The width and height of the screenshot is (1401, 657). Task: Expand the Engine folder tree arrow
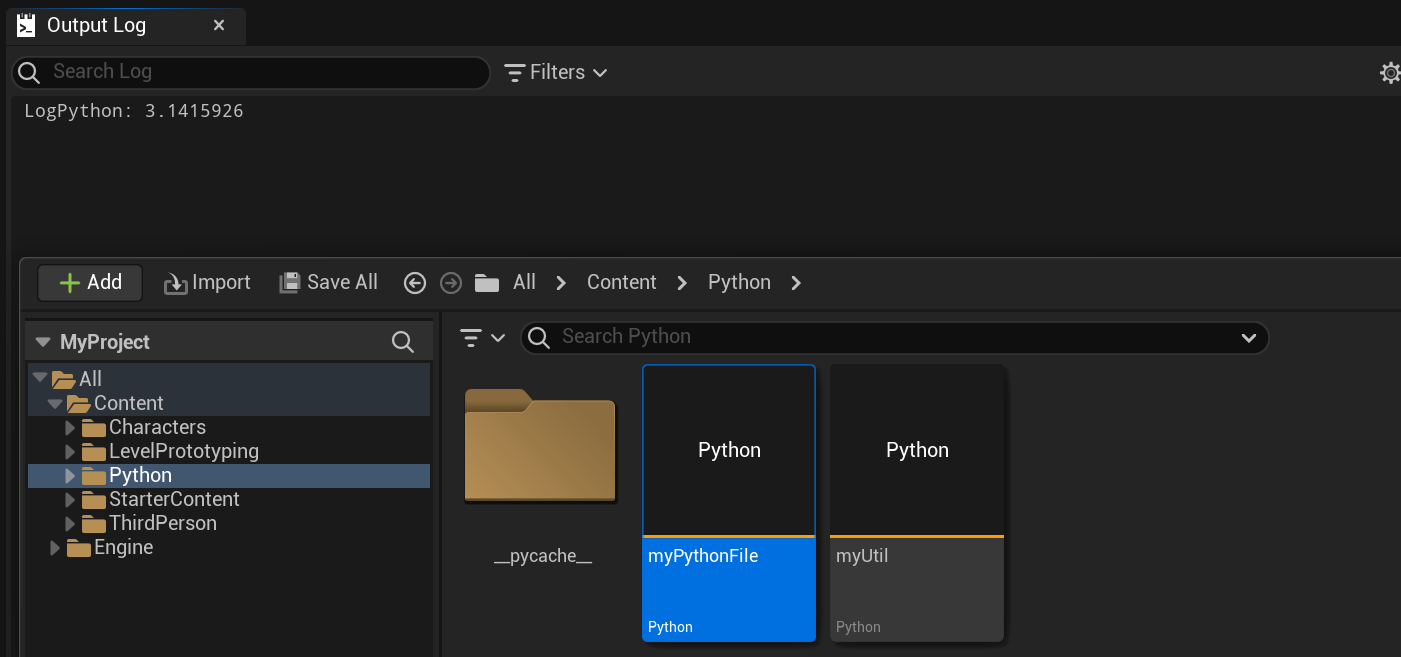click(54, 547)
